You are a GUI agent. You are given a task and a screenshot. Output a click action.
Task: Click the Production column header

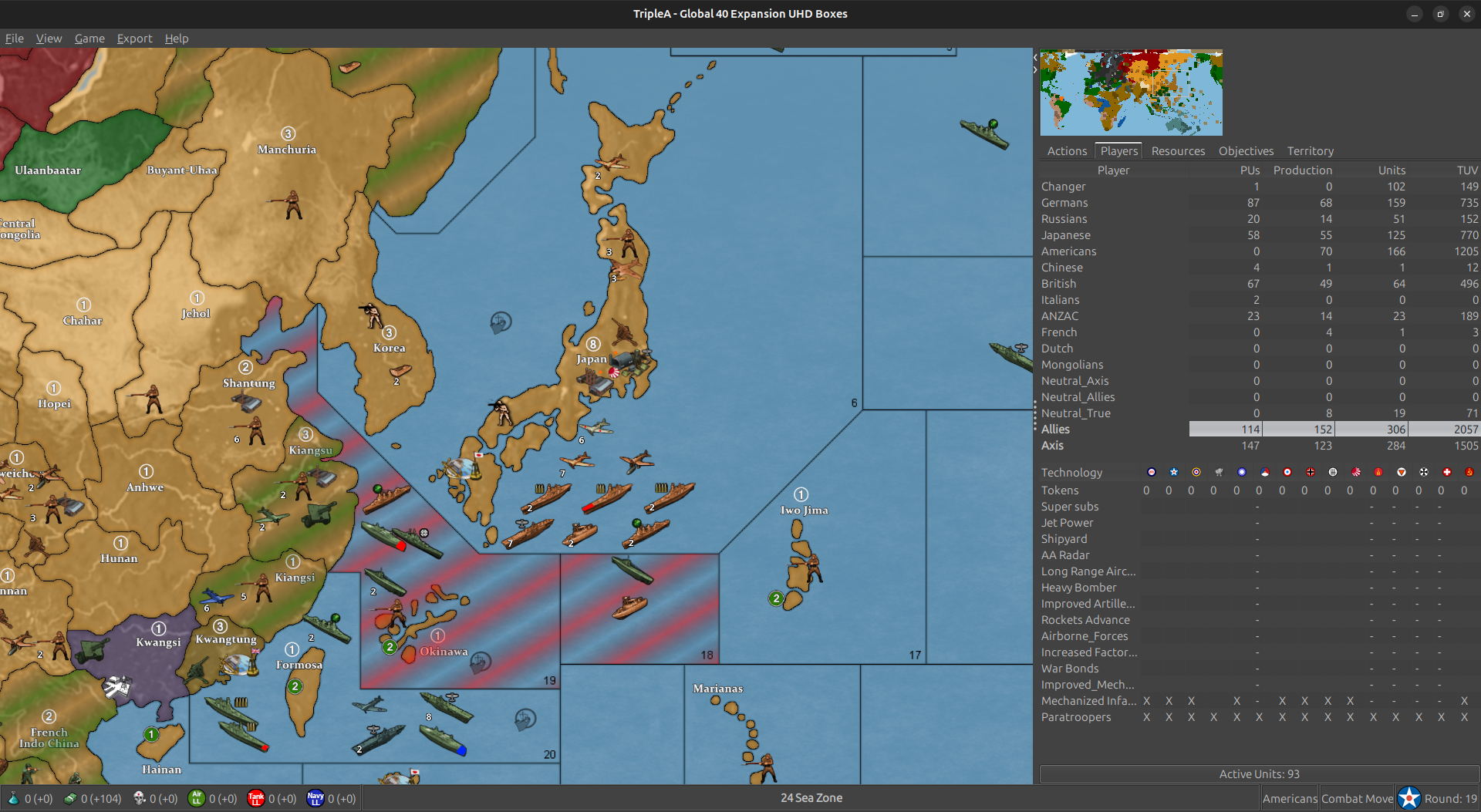[x=1302, y=170]
